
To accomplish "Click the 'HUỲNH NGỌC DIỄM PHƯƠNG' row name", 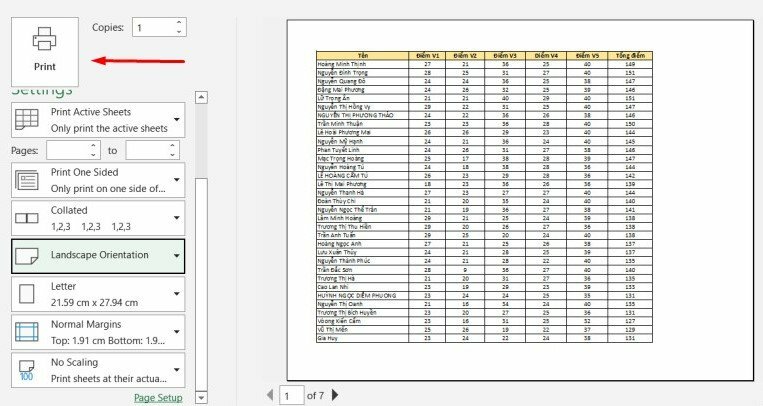I will (357, 295).
